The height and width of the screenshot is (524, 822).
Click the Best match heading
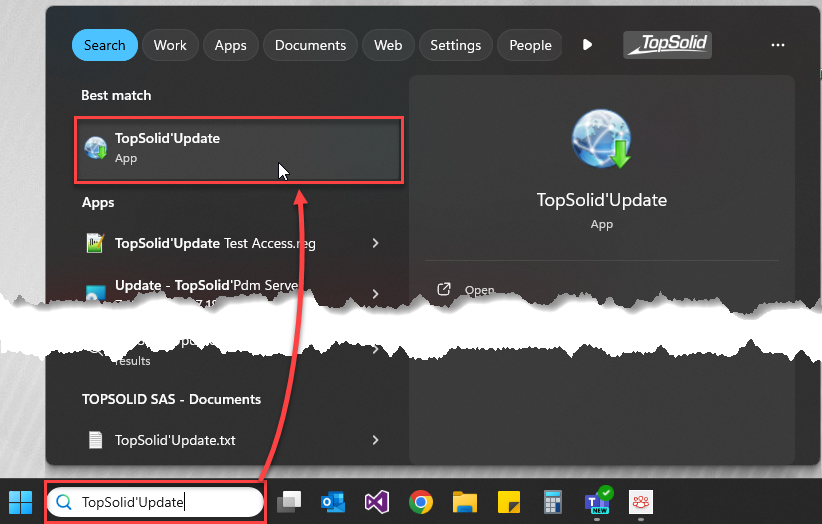coord(116,95)
